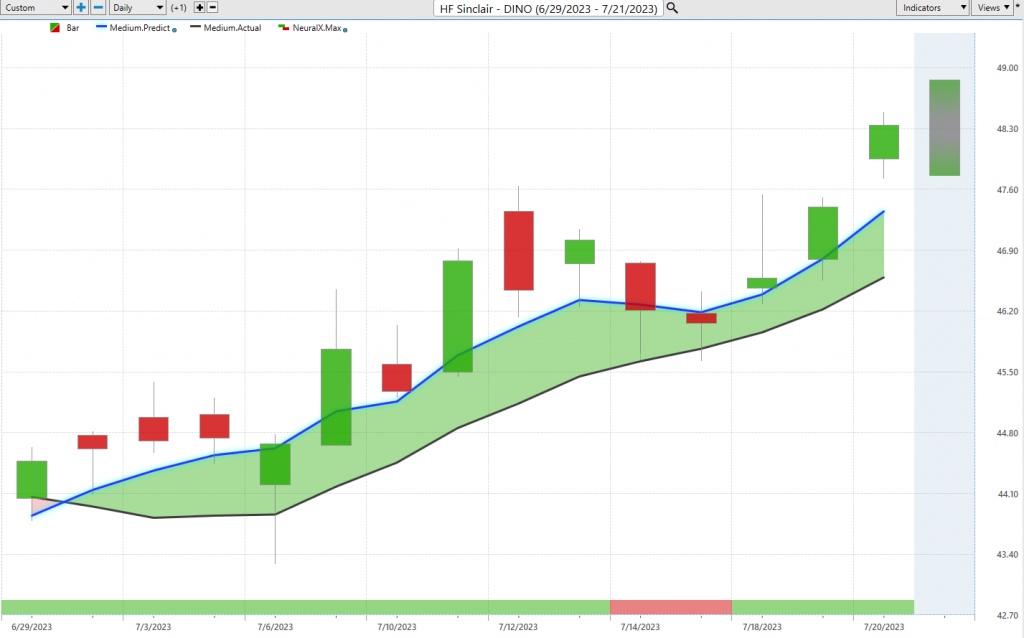The image size is (1024, 638).
Task: Open the Daily interval dropdown
Action: tap(137, 8)
